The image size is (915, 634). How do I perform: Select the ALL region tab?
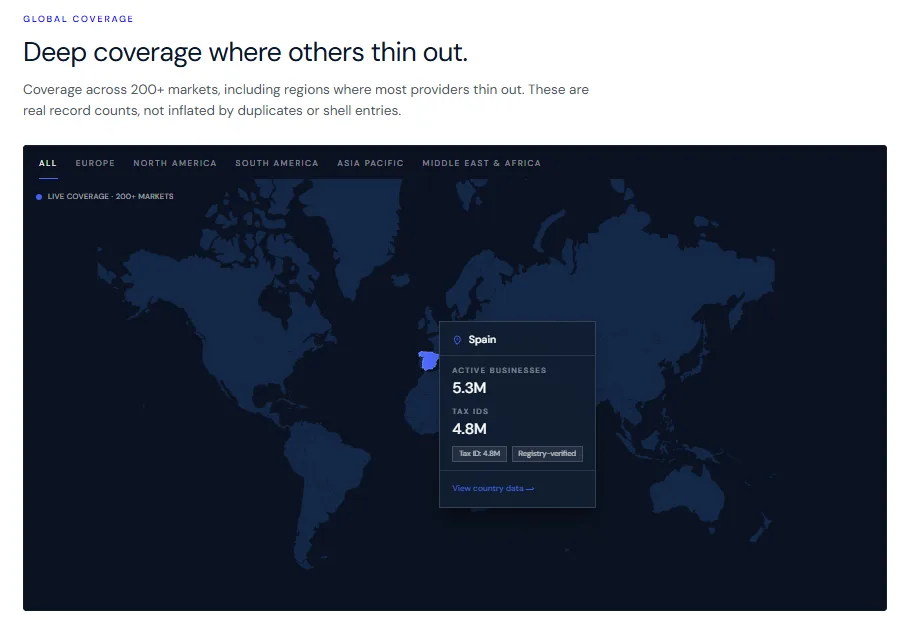pyautogui.click(x=48, y=163)
